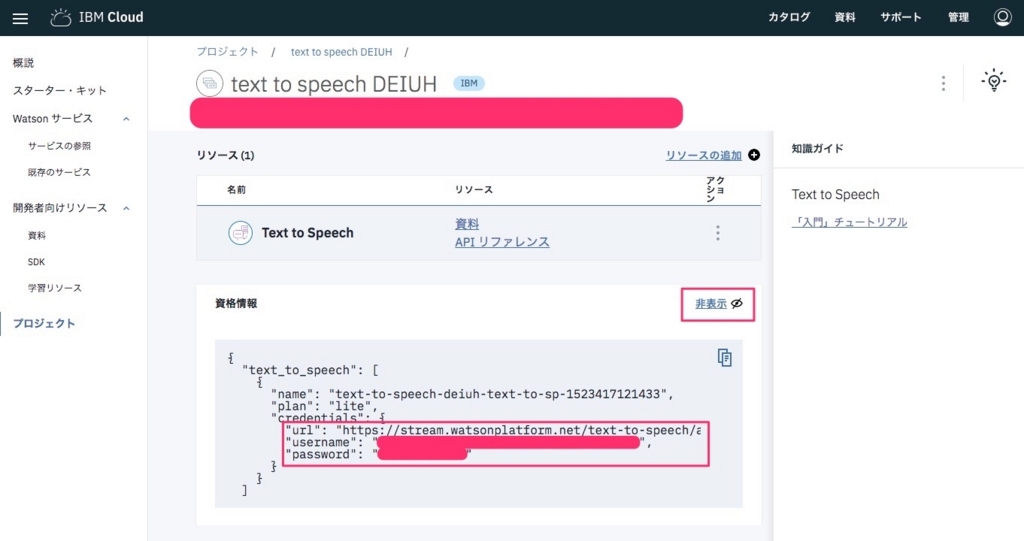
Task: Click the text to speech DEIUH page title
Action: 334,84
